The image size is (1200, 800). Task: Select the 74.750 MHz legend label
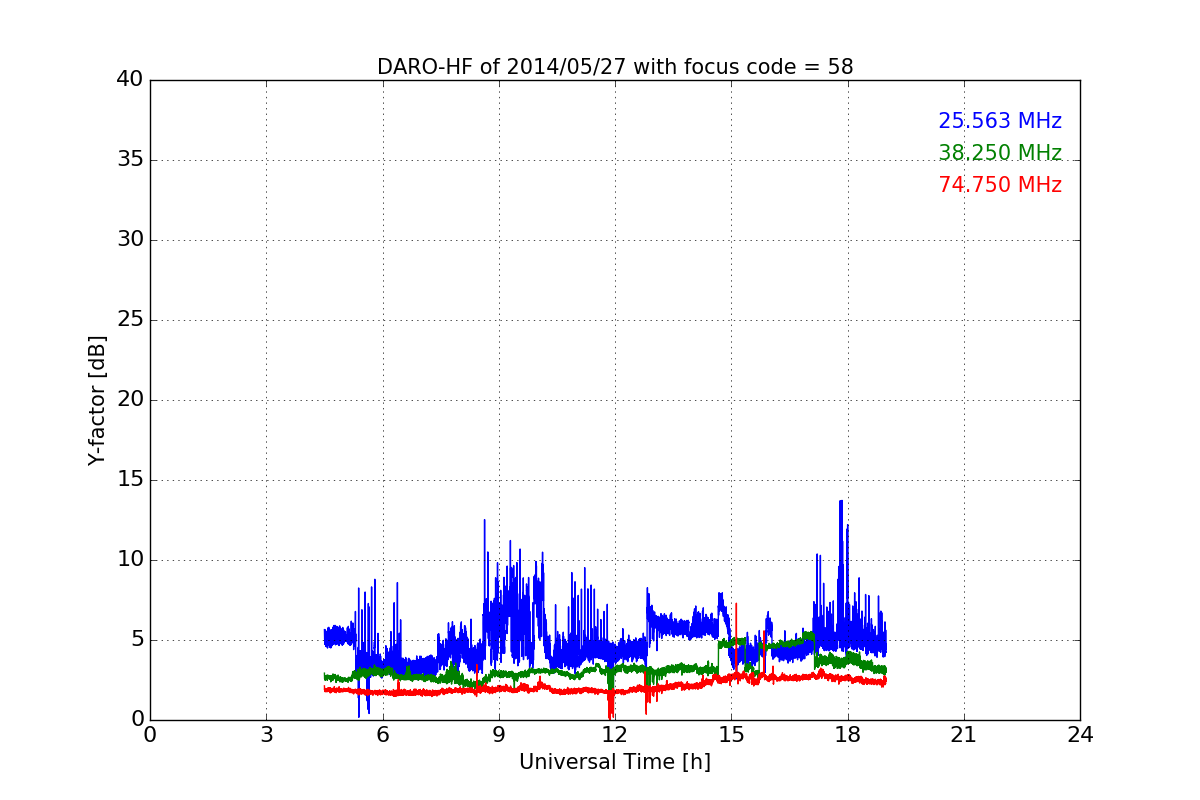pyautogui.click(x=1000, y=185)
